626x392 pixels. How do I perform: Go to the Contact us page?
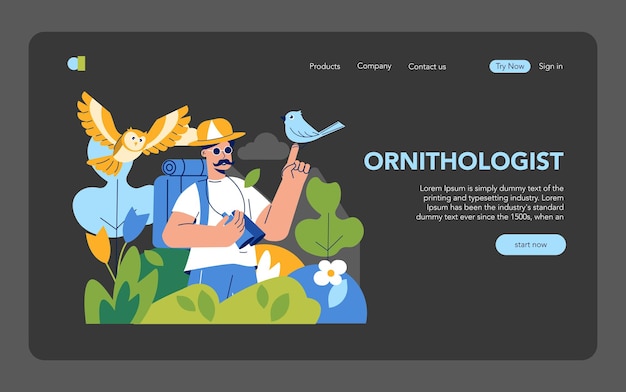(427, 67)
